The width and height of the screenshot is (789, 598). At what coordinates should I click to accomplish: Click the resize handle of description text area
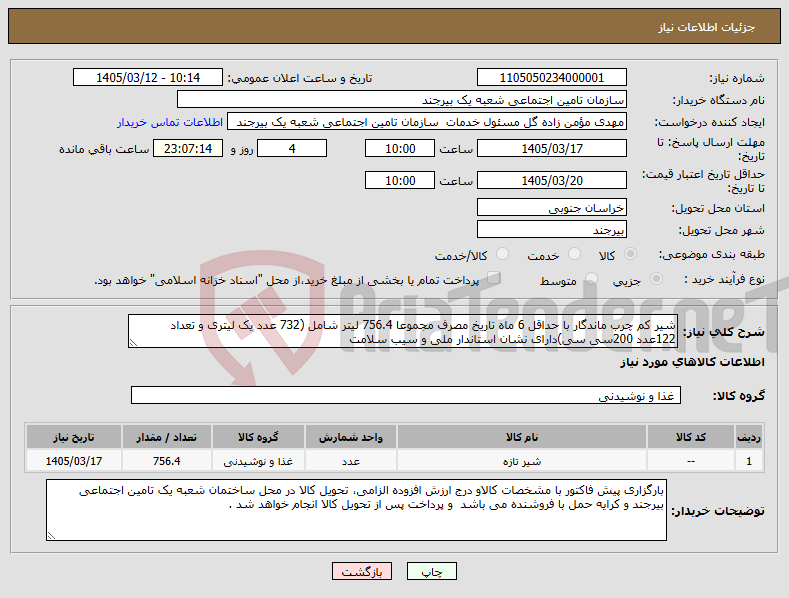[x=133, y=343]
